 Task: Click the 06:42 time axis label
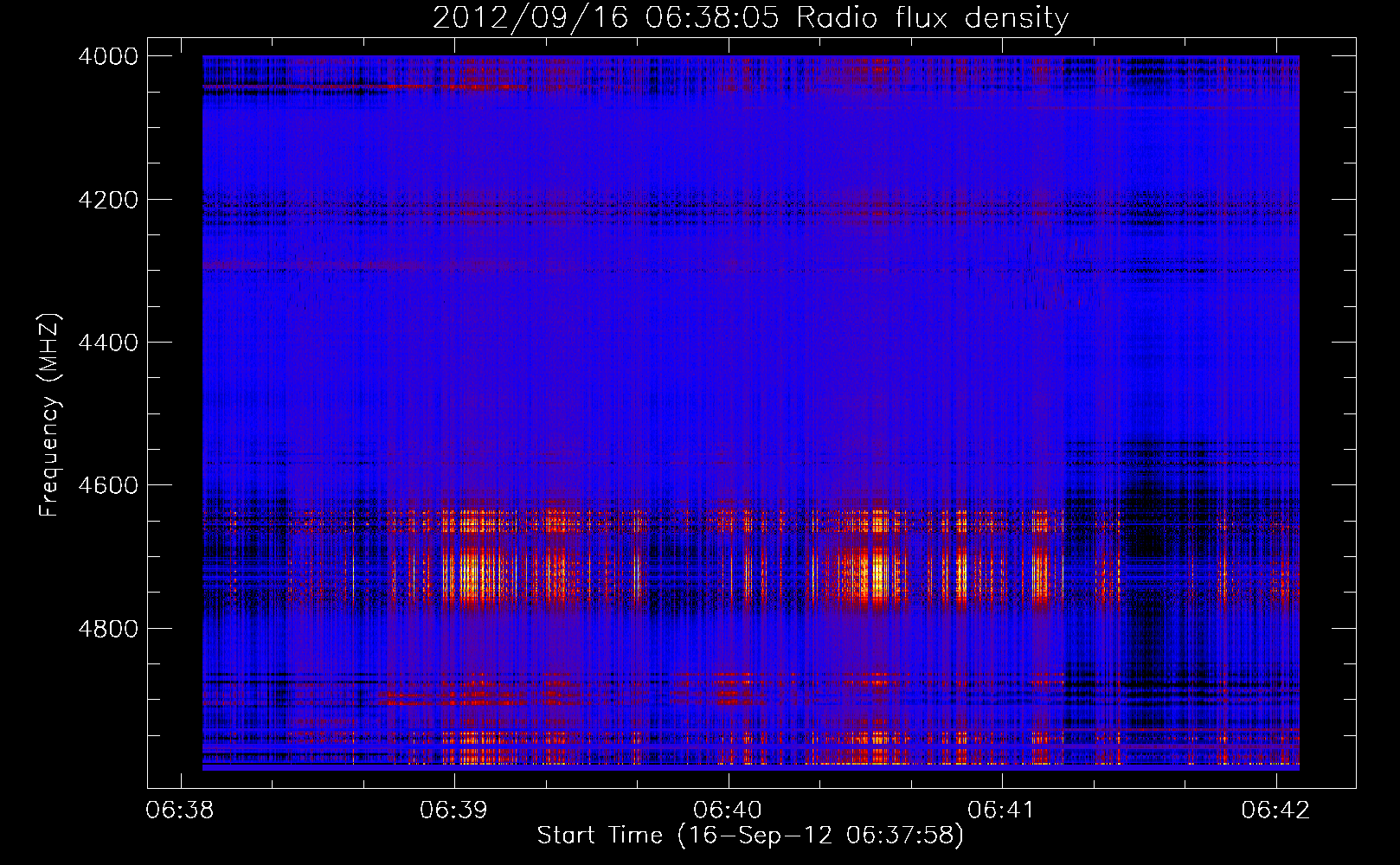[x=1275, y=810]
